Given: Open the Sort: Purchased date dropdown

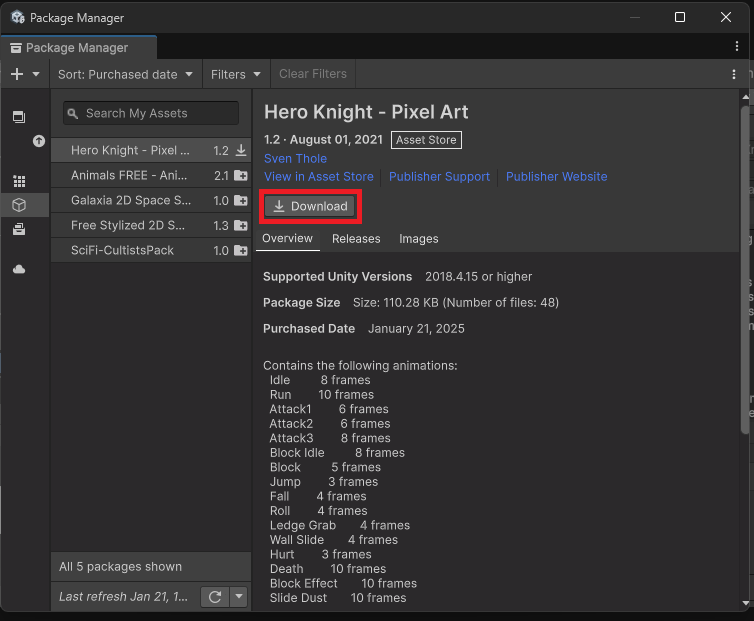Looking at the screenshot, I should point(126,74).
